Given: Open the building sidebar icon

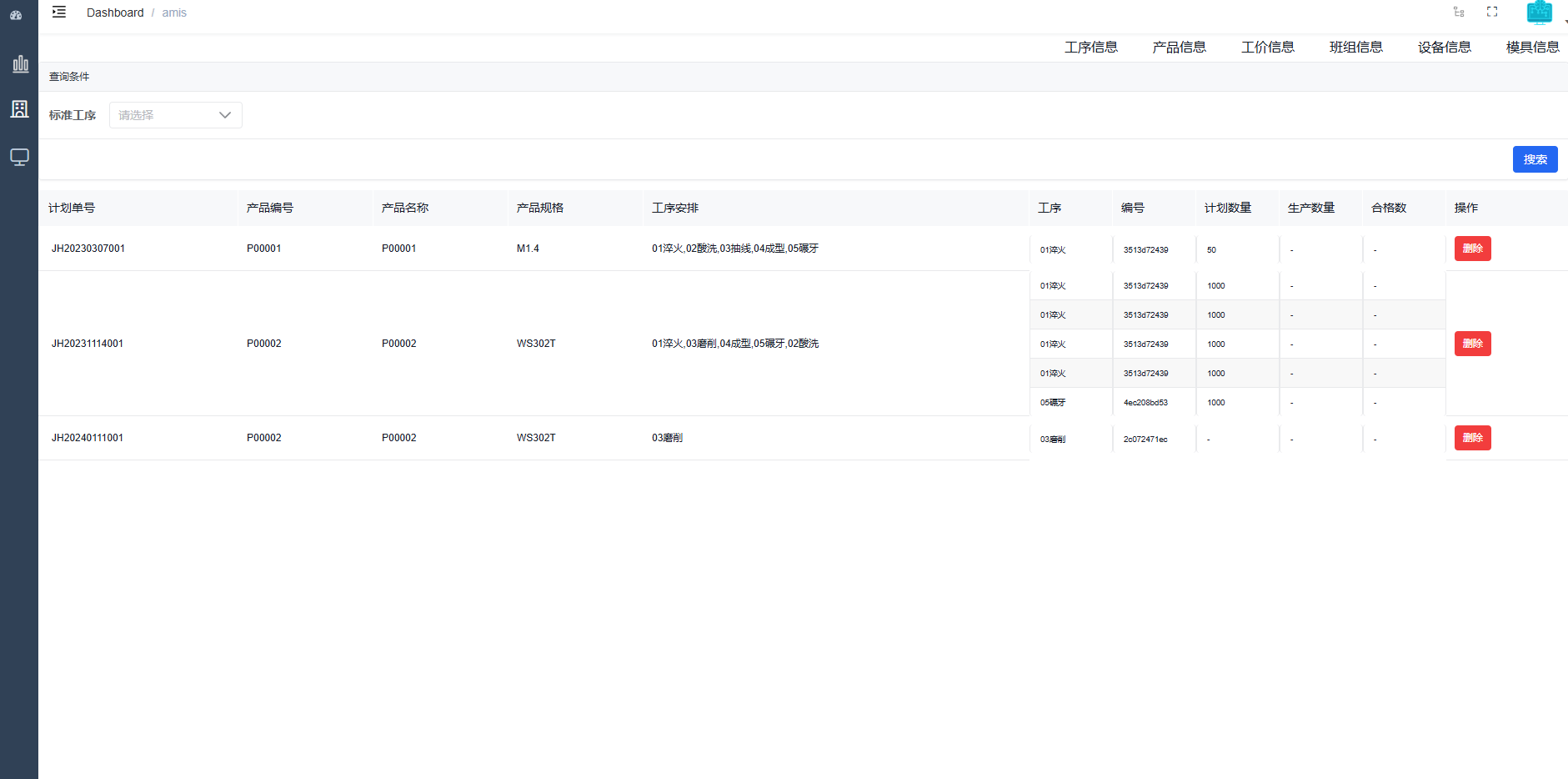Looking at the screenshot, I should point(19,109).
